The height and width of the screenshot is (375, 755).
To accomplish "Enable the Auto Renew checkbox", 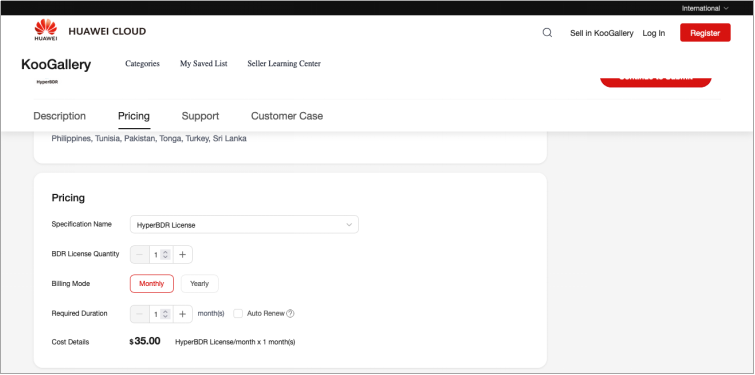I will 238,313.
